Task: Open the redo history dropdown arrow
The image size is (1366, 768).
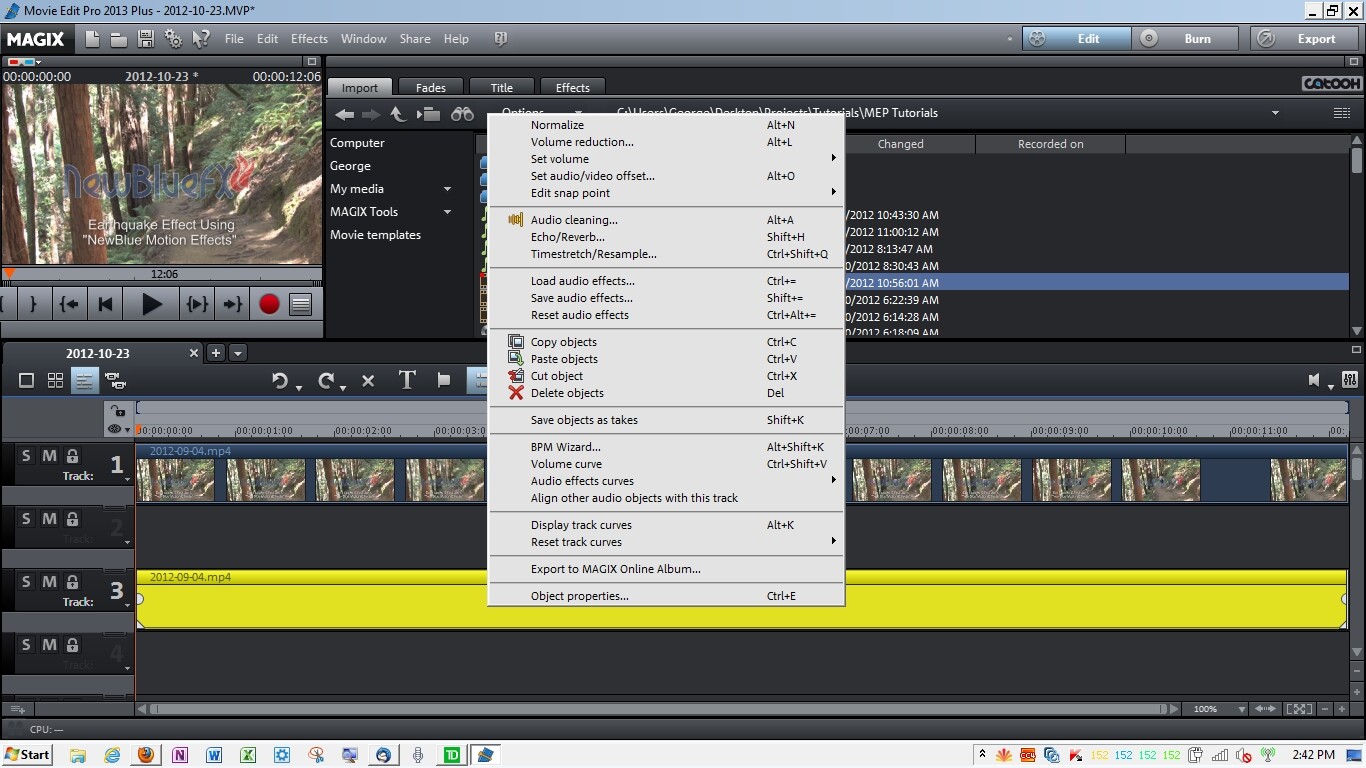Action: 343,388
